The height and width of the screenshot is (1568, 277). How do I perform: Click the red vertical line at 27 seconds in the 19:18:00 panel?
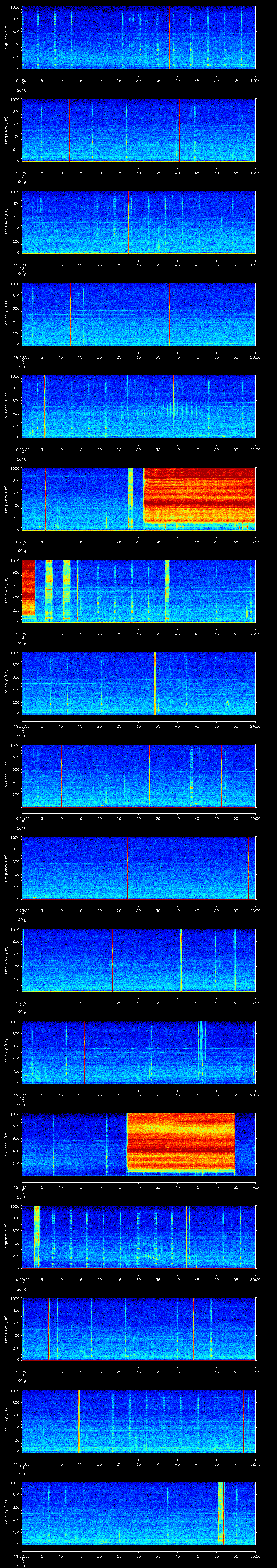click(x=128, y=222)
